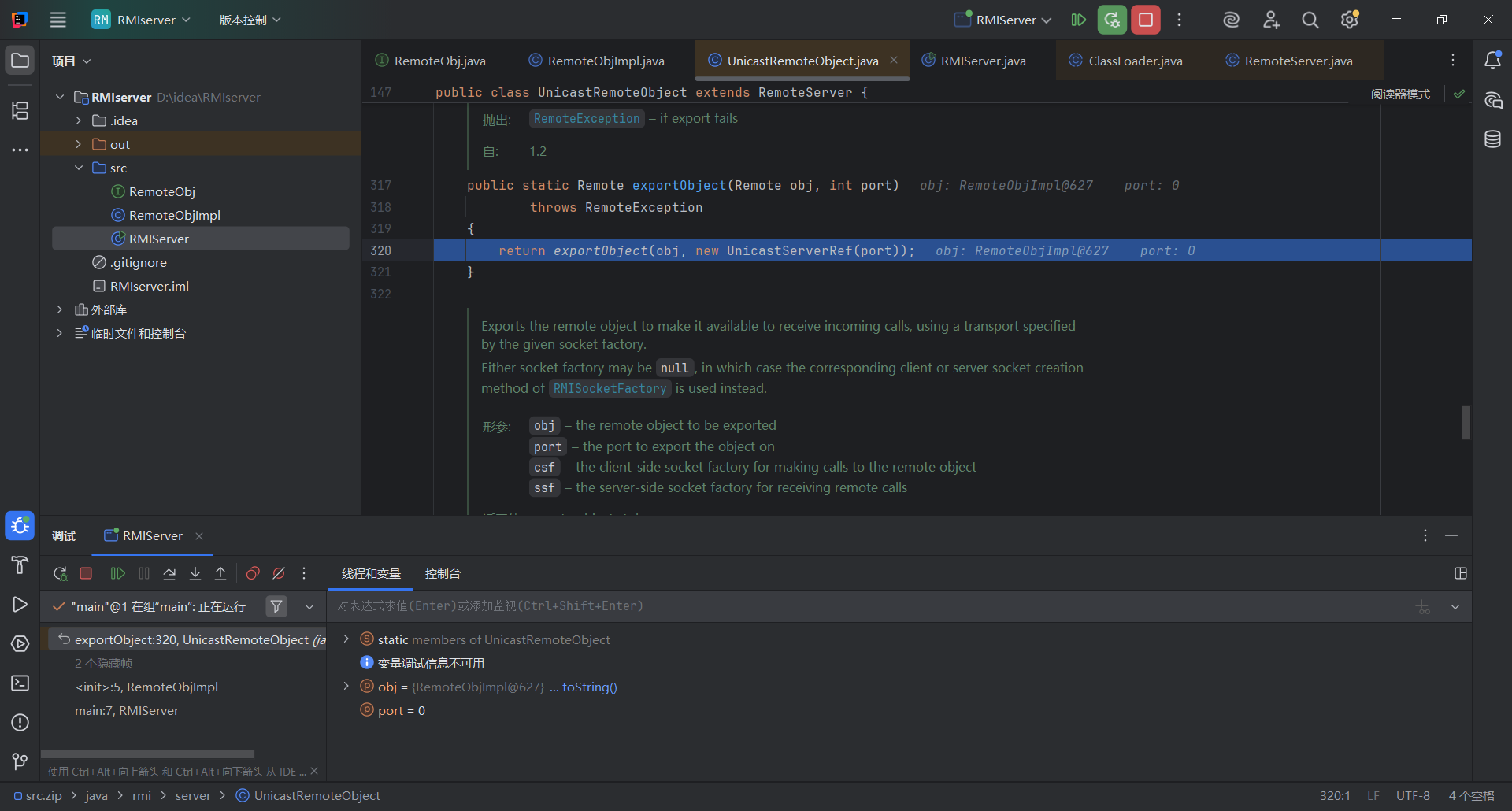
Task: Click the Step Over debug icon
Action: click(169, 573)
